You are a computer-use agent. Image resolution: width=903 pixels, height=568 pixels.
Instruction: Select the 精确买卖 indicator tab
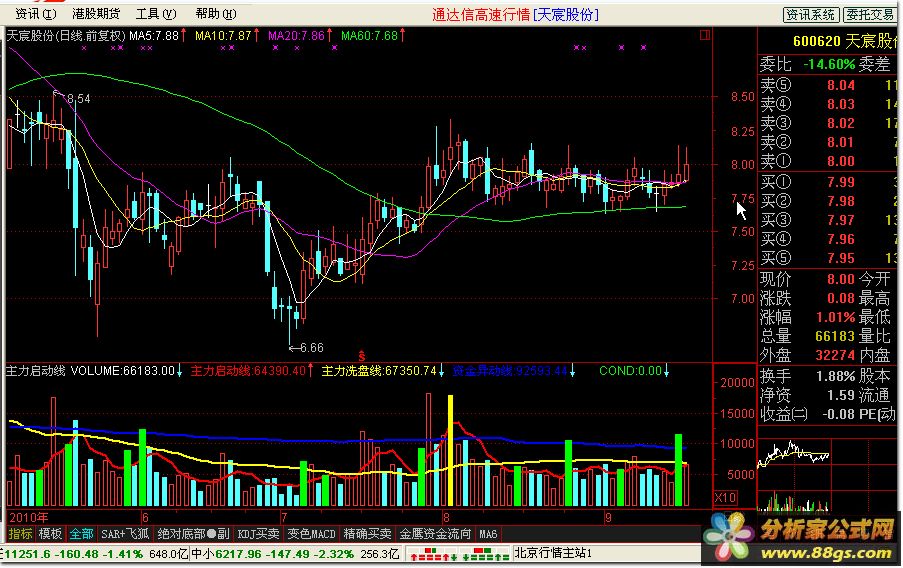[x=367, y=534]
